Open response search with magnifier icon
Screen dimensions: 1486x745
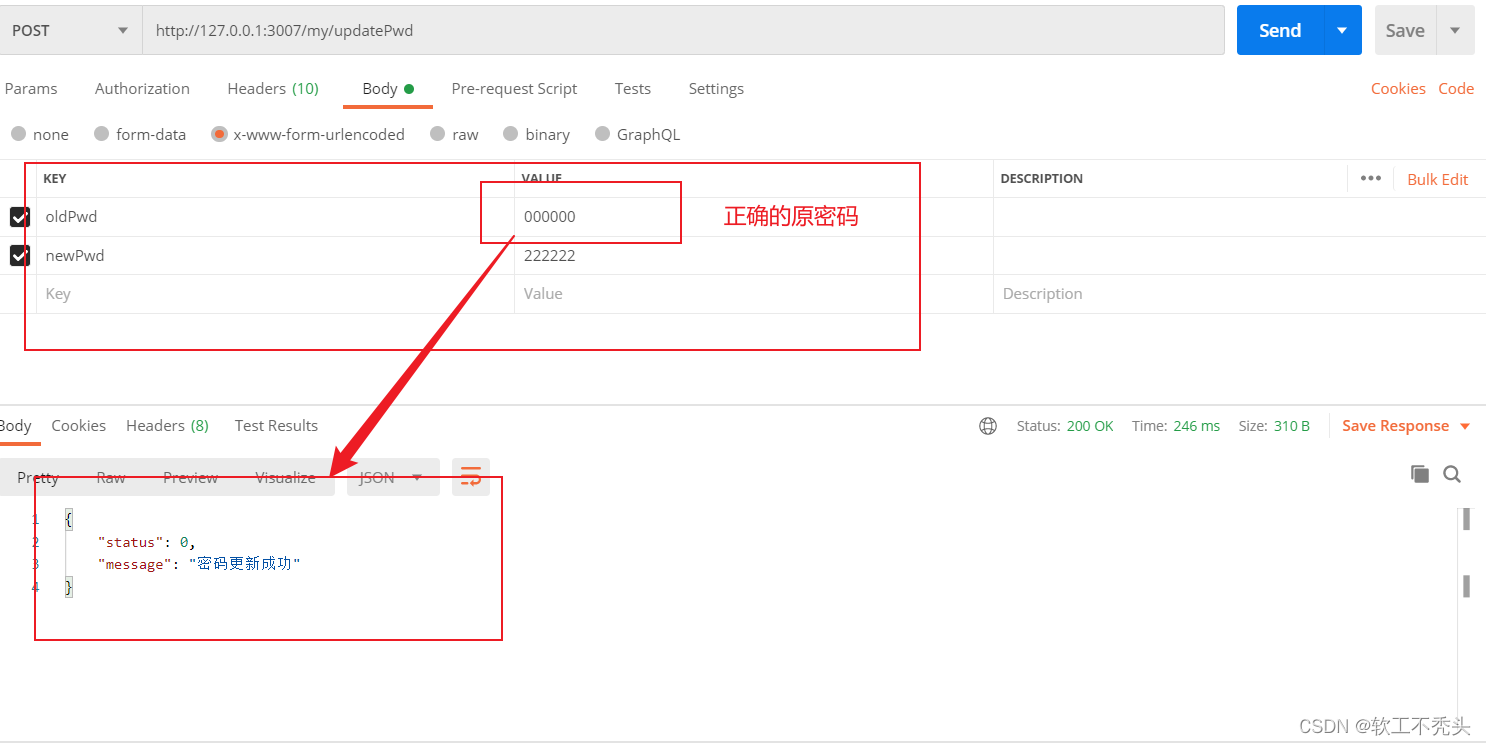click(1452, 474)
